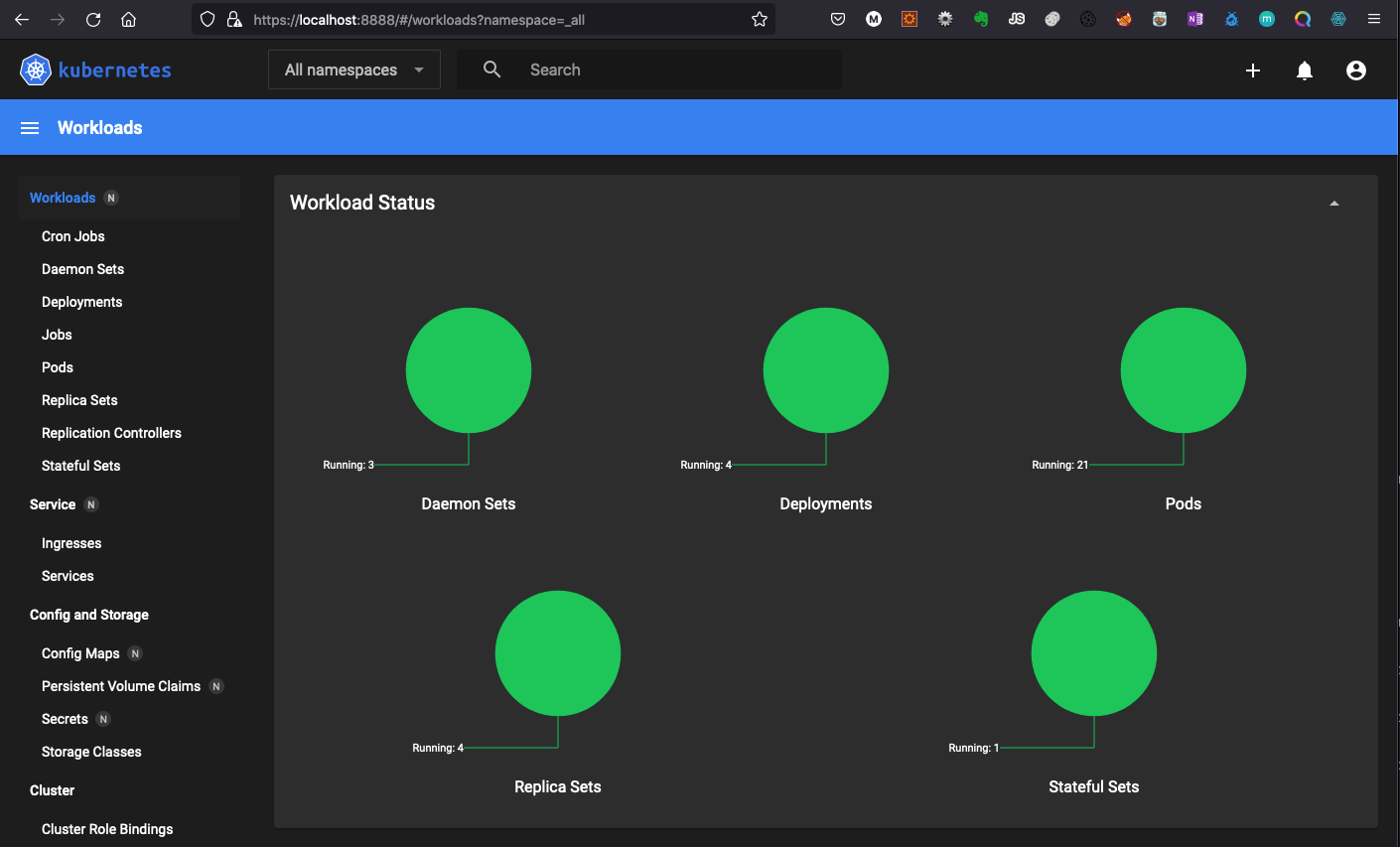Open Firefox application menu
This screenshot has height=847, width=1400.
click(1374, 20)
